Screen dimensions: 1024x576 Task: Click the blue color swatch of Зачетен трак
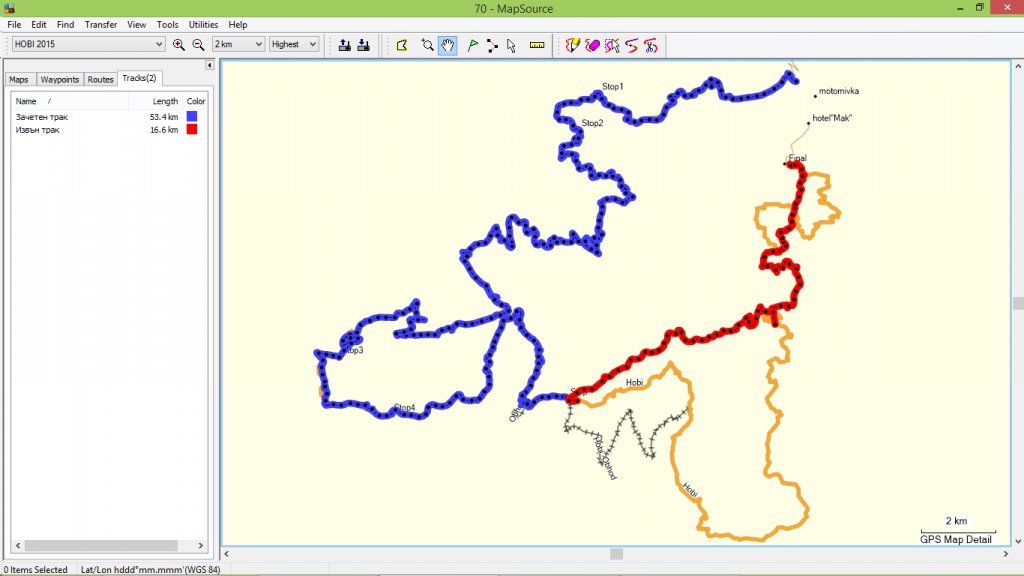pos(192,116)
